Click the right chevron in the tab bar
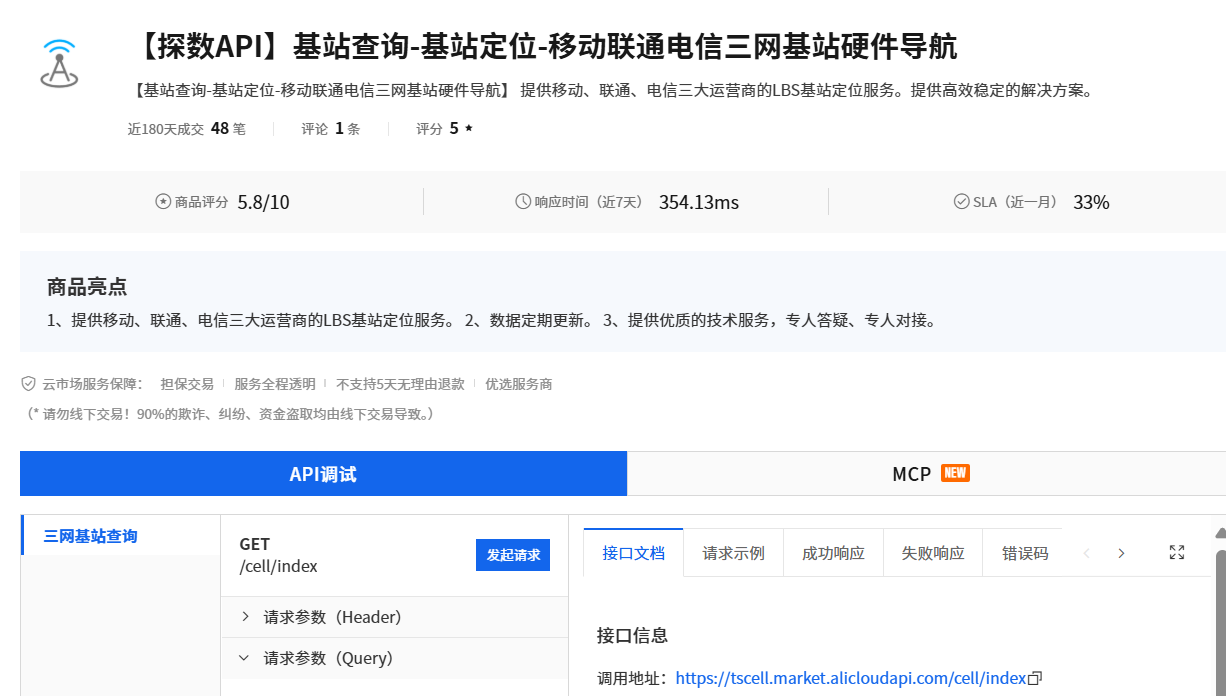 (1122, 552)
